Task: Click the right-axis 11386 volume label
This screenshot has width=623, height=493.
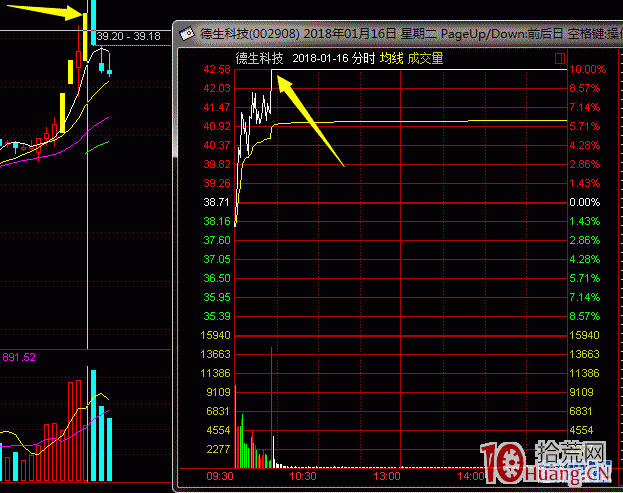Action: pyautogui.click(x=584, y=373)
